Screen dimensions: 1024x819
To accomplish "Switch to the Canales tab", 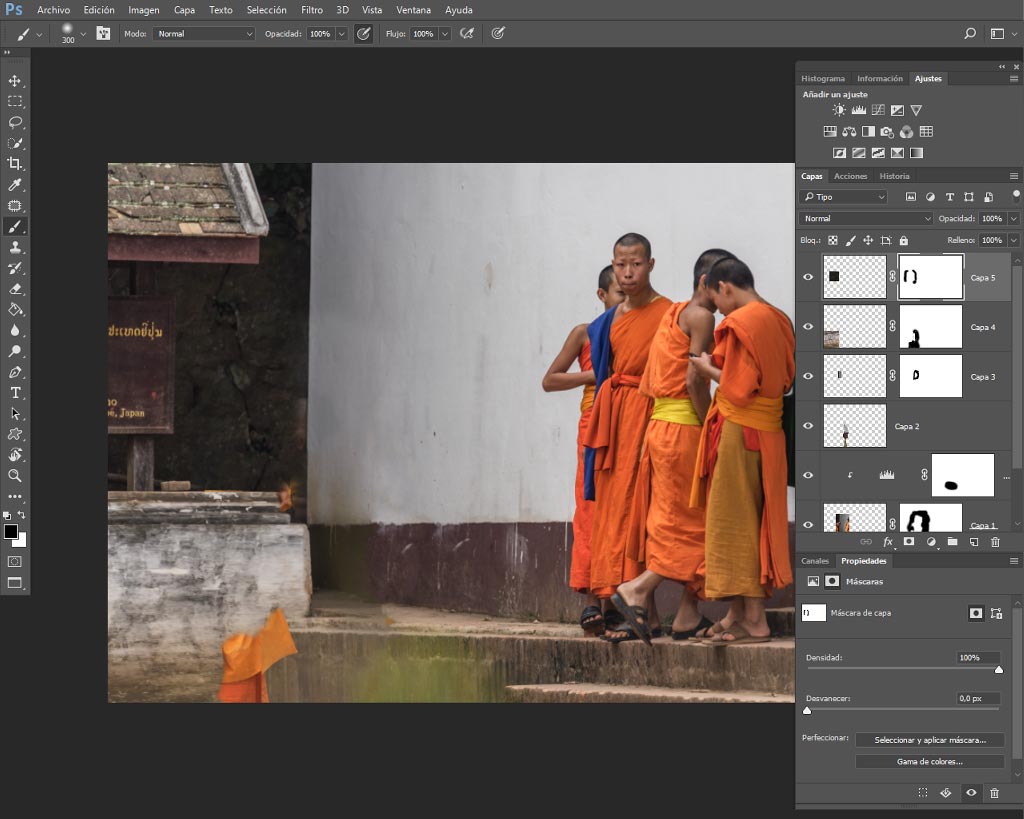I will point(815,561).
